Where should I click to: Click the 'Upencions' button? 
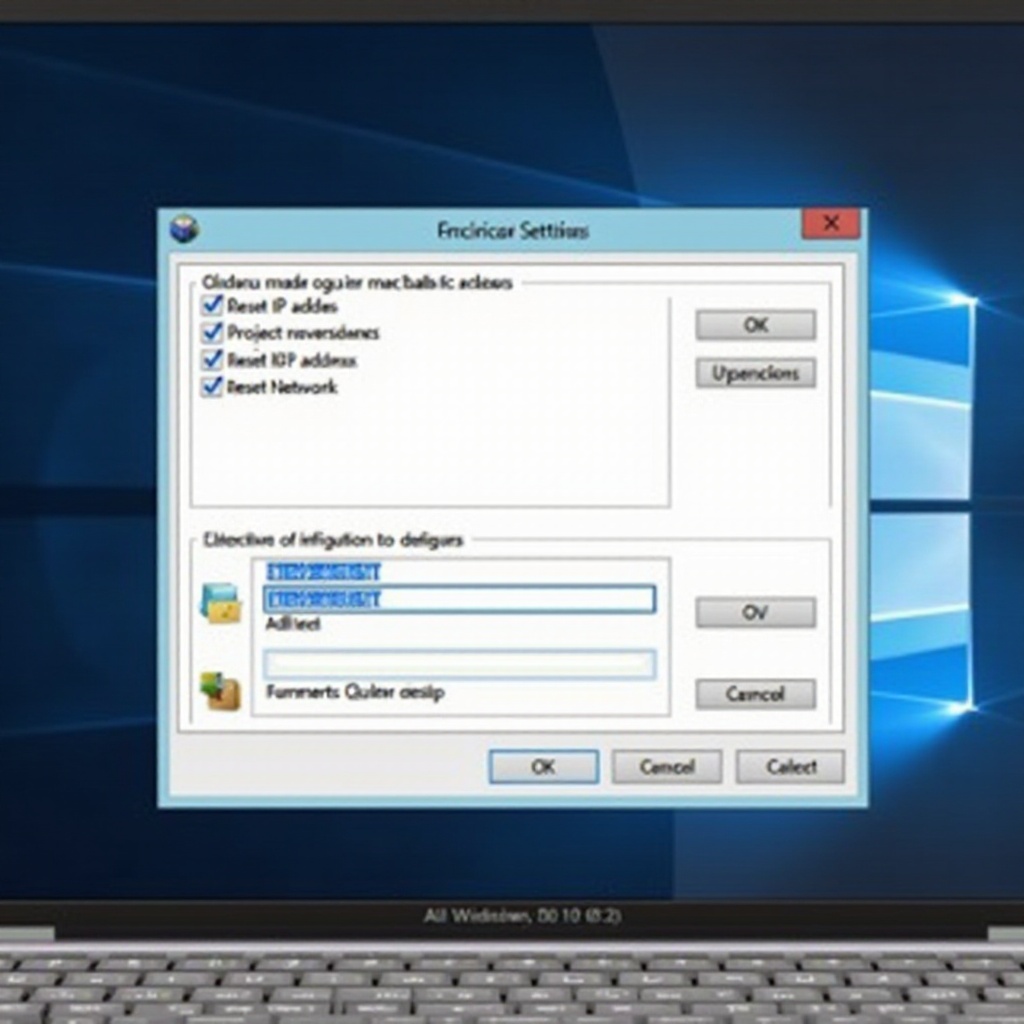point(756,373)
